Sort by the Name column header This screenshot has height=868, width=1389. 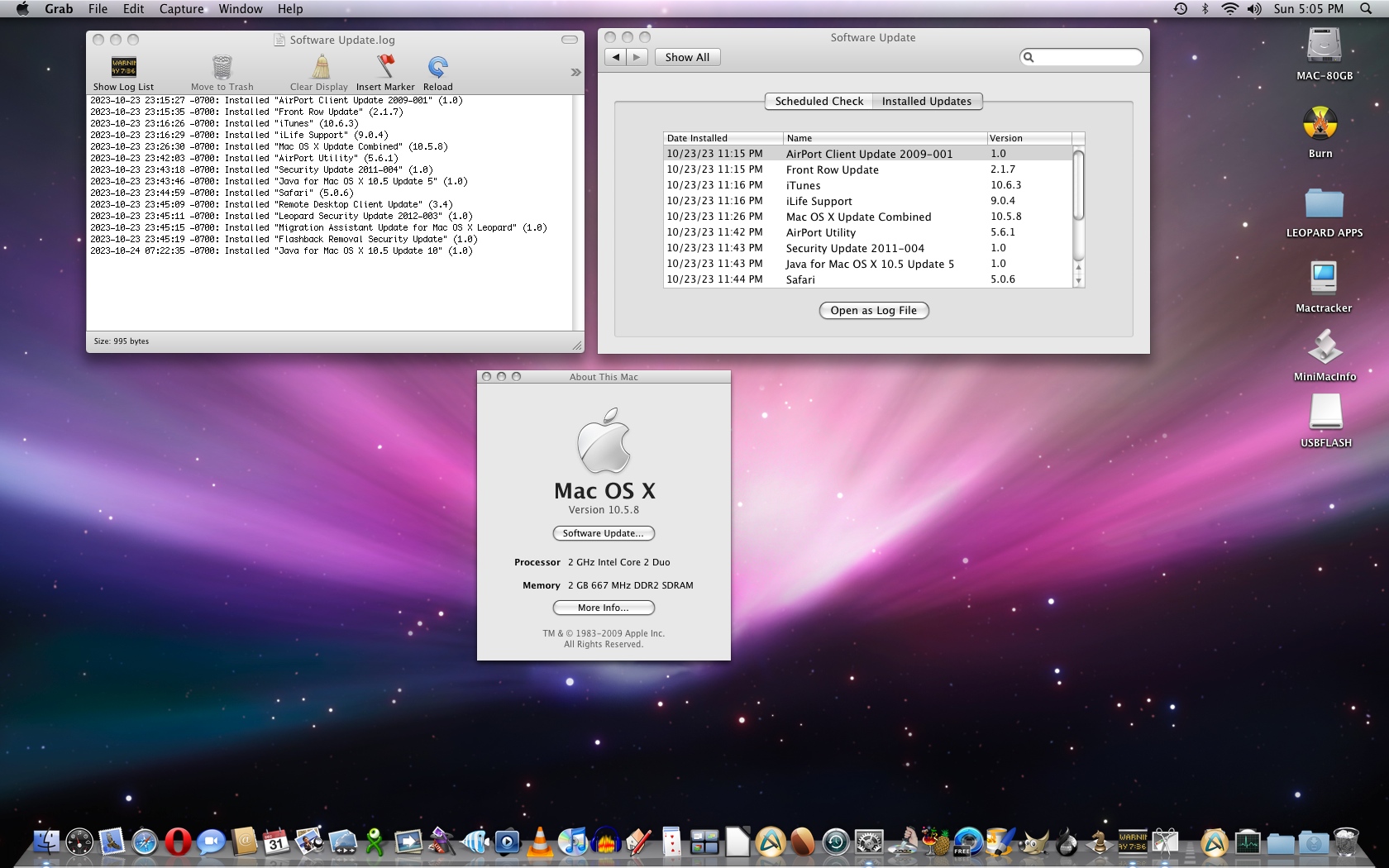tap(885, 138)
